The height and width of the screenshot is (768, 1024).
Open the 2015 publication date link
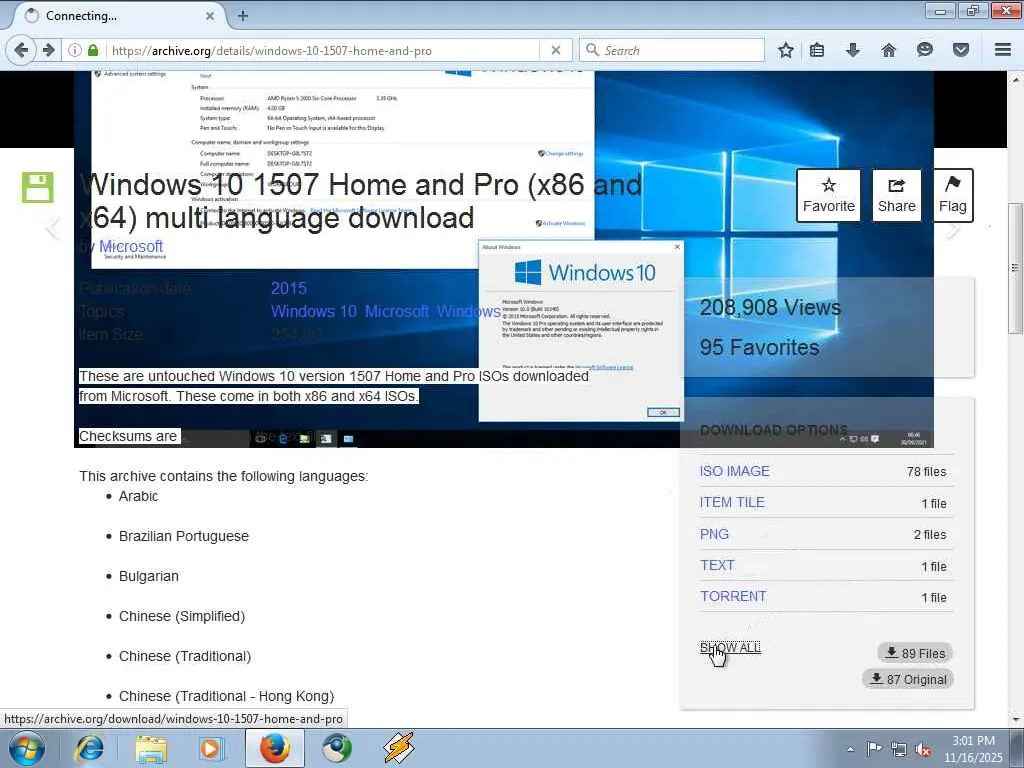click(289, 288)
